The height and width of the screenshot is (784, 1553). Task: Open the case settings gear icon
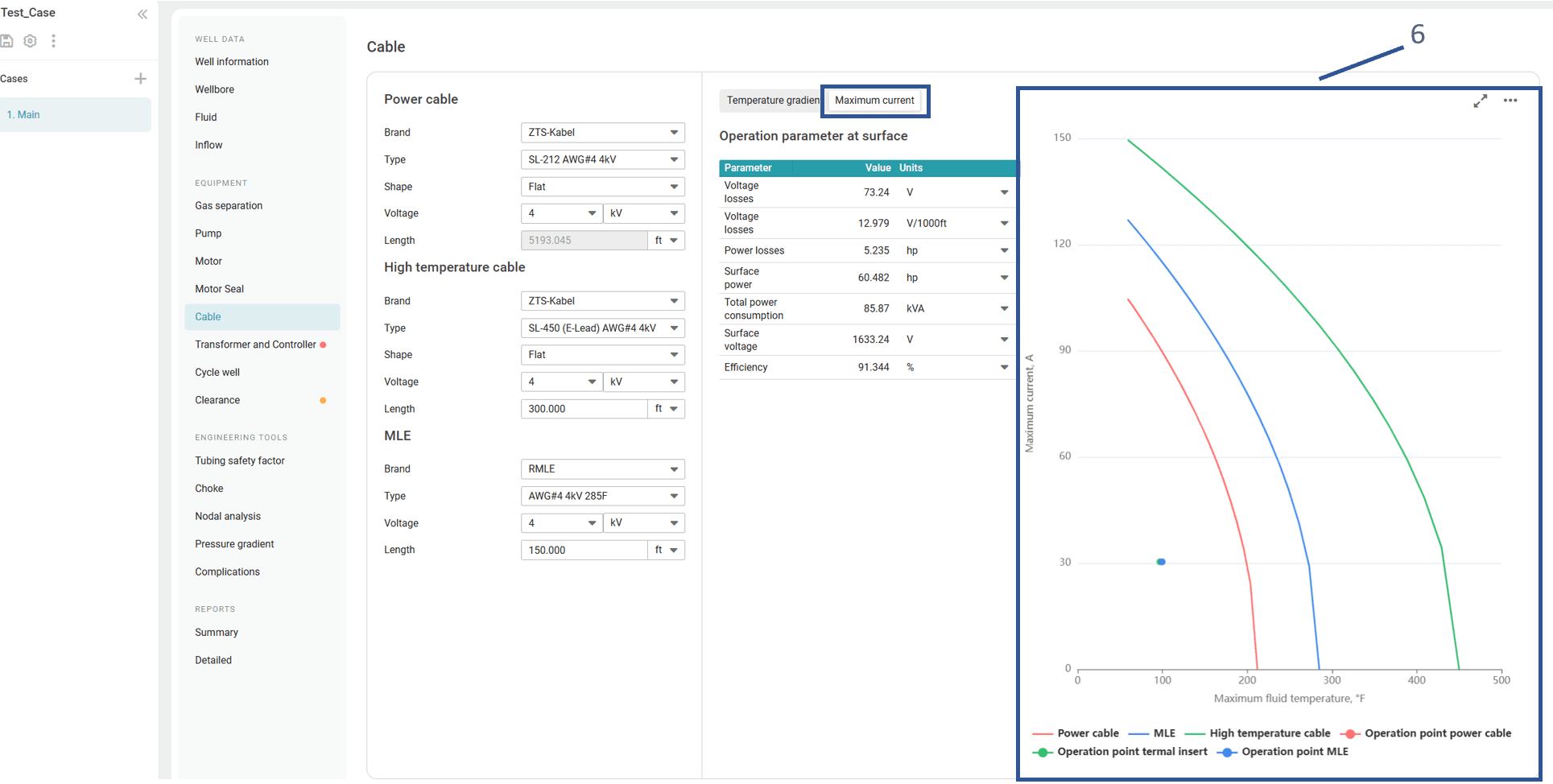pyautogui.click(x=31, y=41)
